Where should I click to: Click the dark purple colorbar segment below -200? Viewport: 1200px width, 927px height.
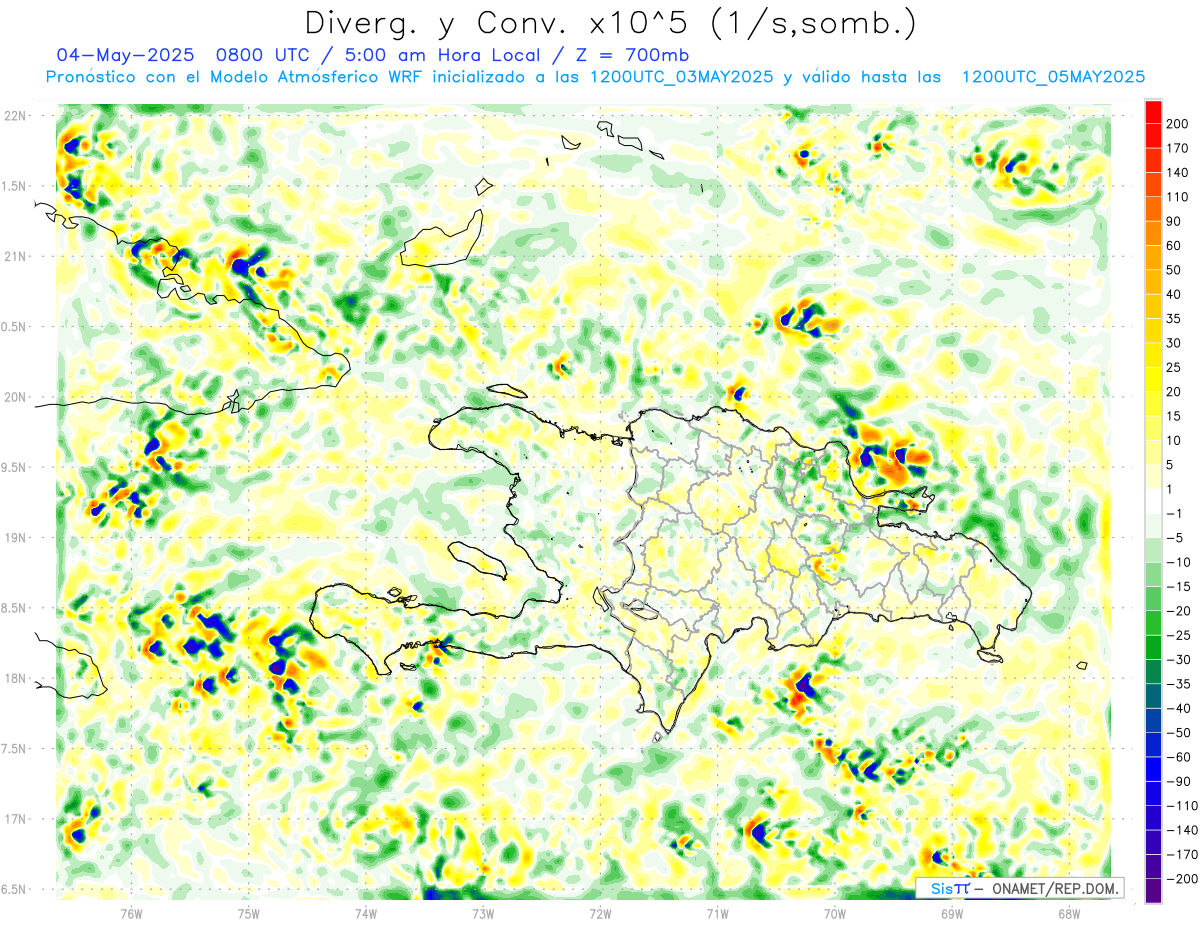click(x=1153, y=891)
